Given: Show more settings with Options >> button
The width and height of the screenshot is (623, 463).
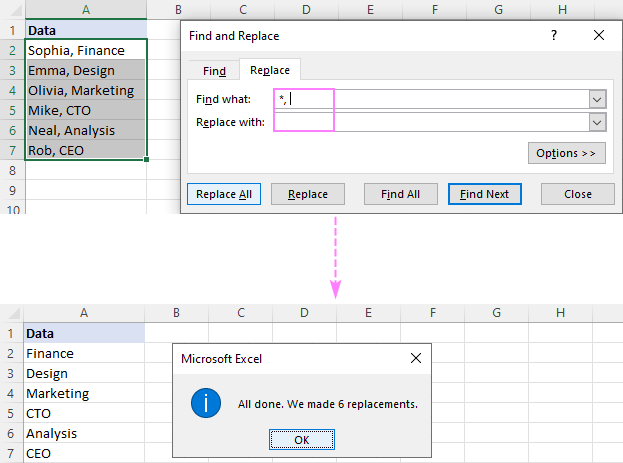Looking at the screenshot, I should point(567,153).
